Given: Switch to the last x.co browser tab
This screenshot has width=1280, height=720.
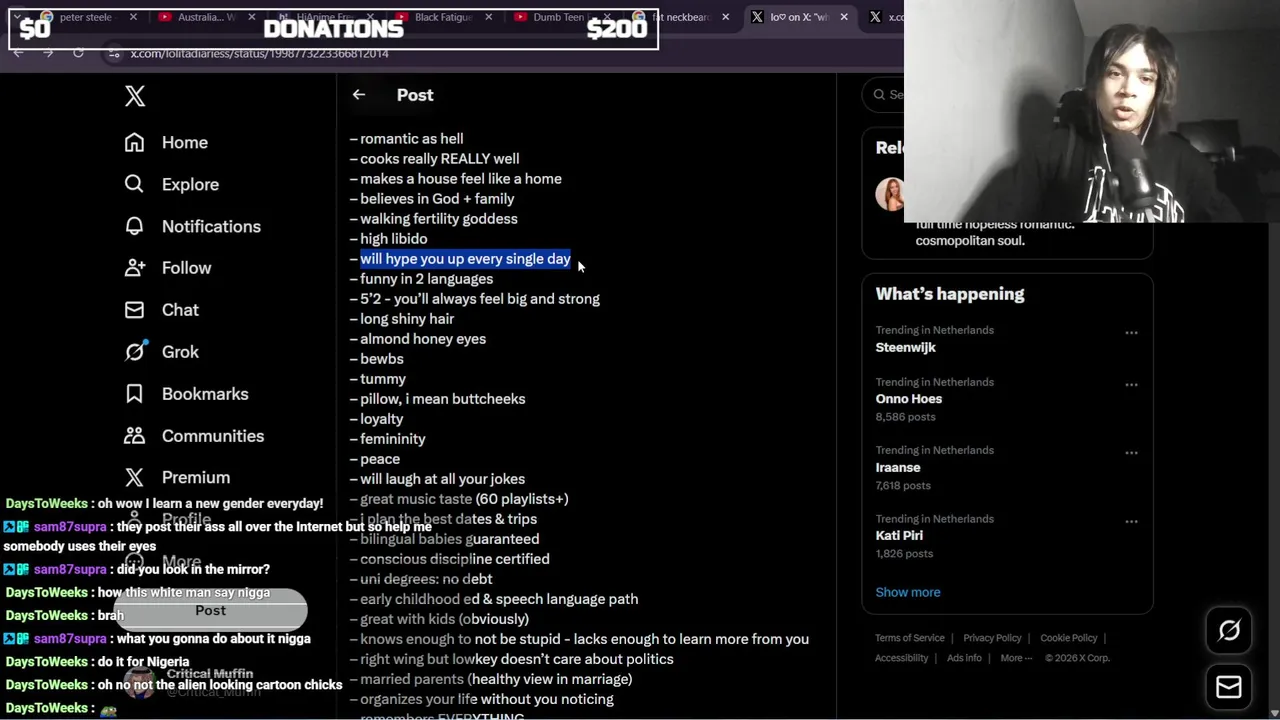Looking at the screenshot, I should 884,17.
